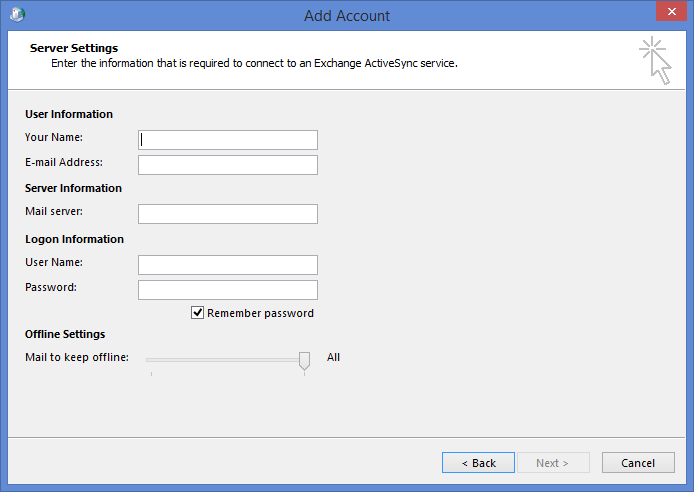Uncheck the Remember password checkbox
This screenshot has height=492, width=694.
click(198, 313)
